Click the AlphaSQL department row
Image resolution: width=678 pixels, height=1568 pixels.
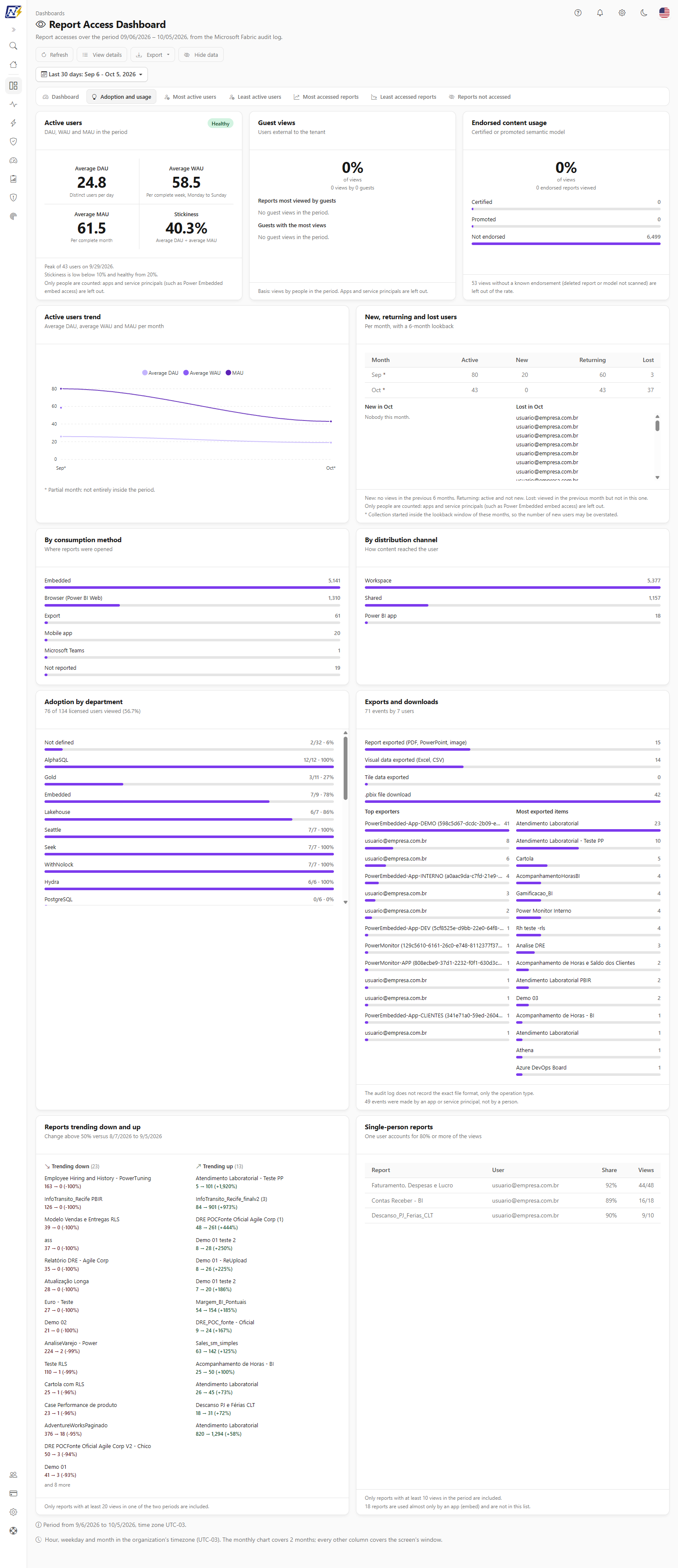pyautogui.click(x=189, y=763)
